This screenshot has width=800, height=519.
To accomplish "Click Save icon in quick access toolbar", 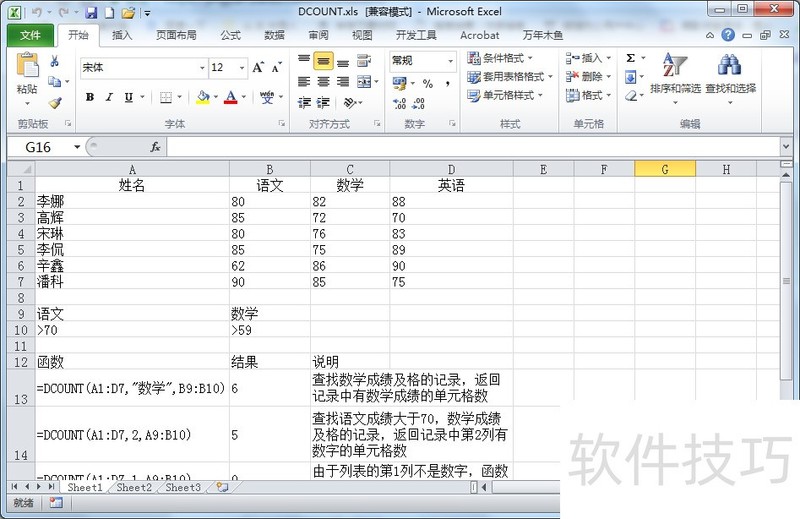I will point(91,12).
